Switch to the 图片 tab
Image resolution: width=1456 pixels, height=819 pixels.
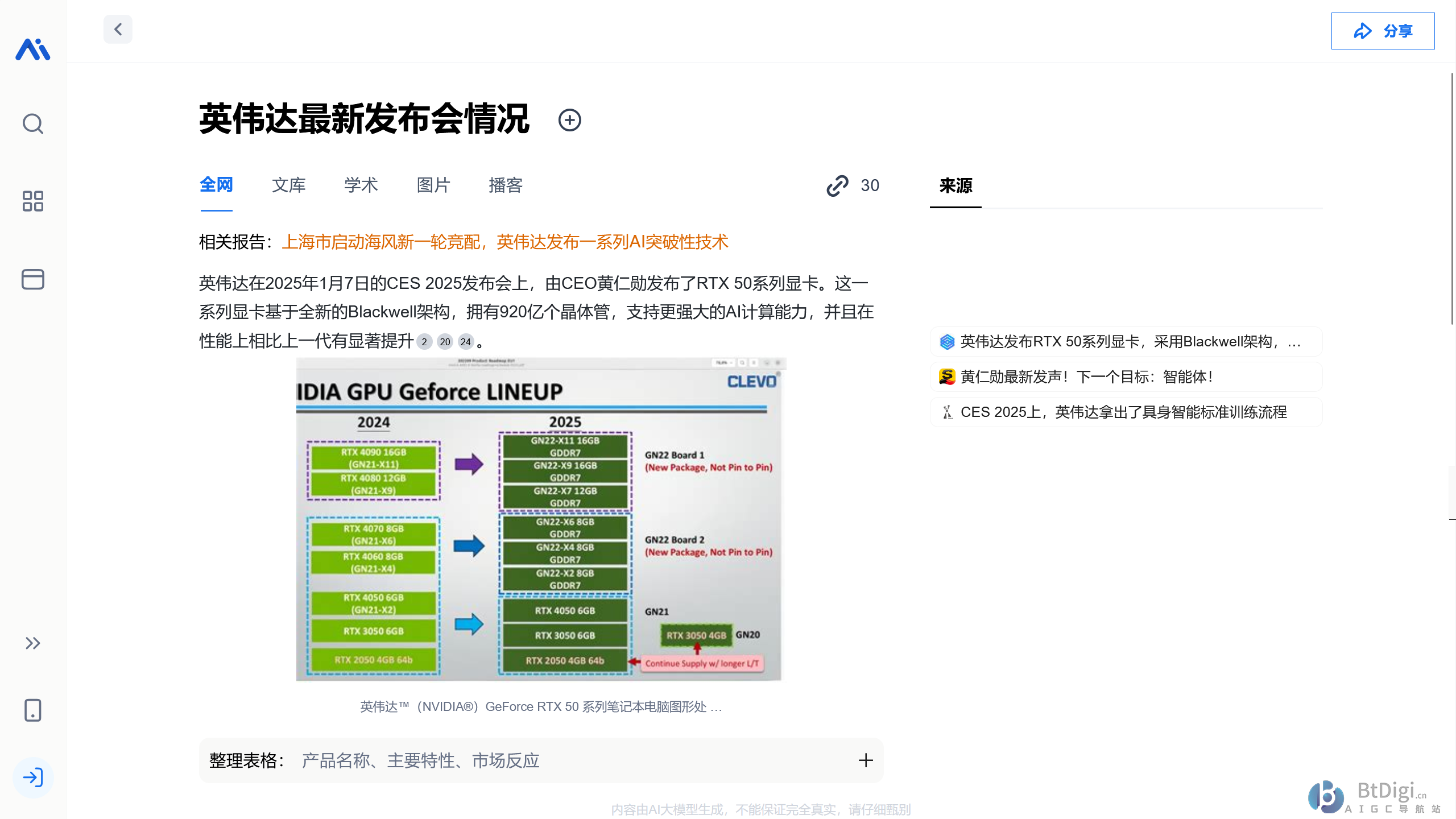(433, 185)
